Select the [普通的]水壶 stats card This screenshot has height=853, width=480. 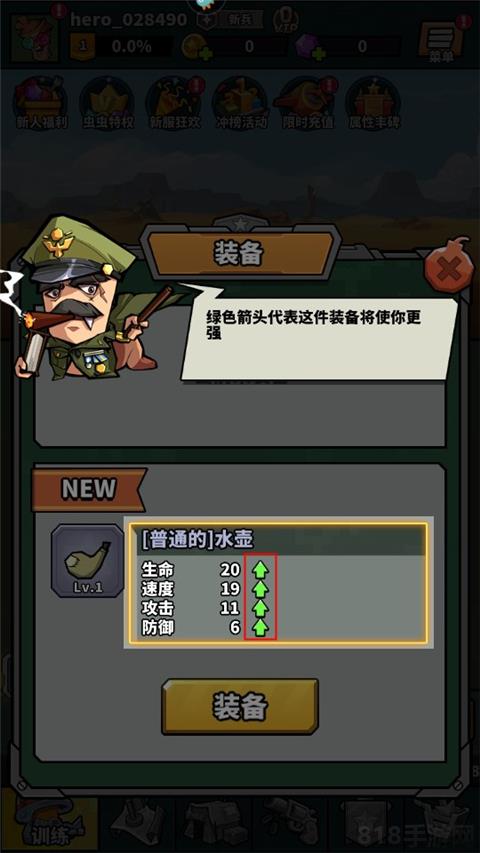point(278,583)
